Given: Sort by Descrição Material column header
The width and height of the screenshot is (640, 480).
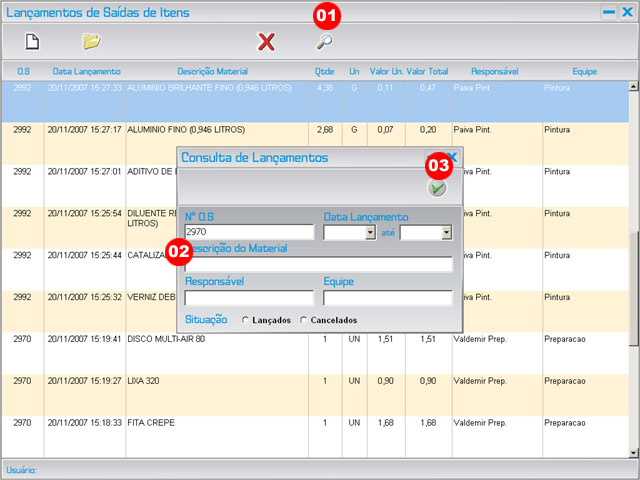Looking at the screenshot, I should click(212, 72).
